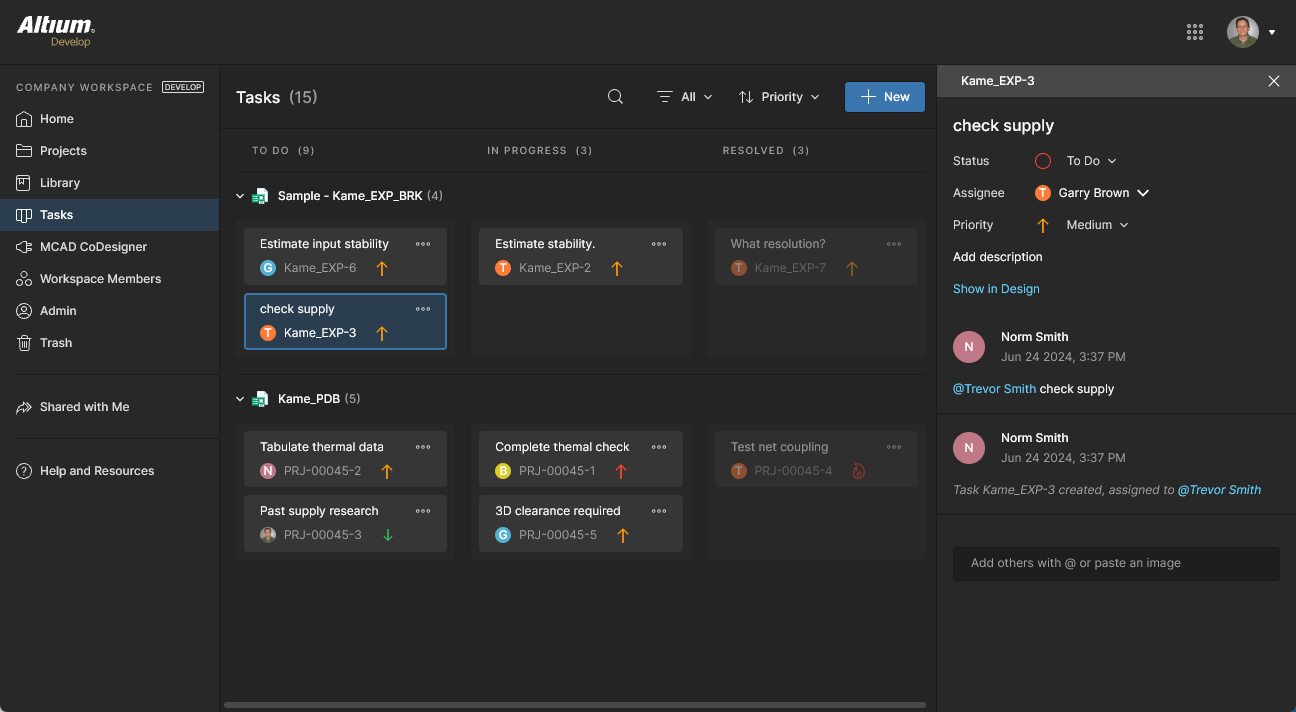This screenshot has height=712, width=1296.
Task: Click the MCAD CoDesigner sidebar icon
Action: tap(24, 247)
